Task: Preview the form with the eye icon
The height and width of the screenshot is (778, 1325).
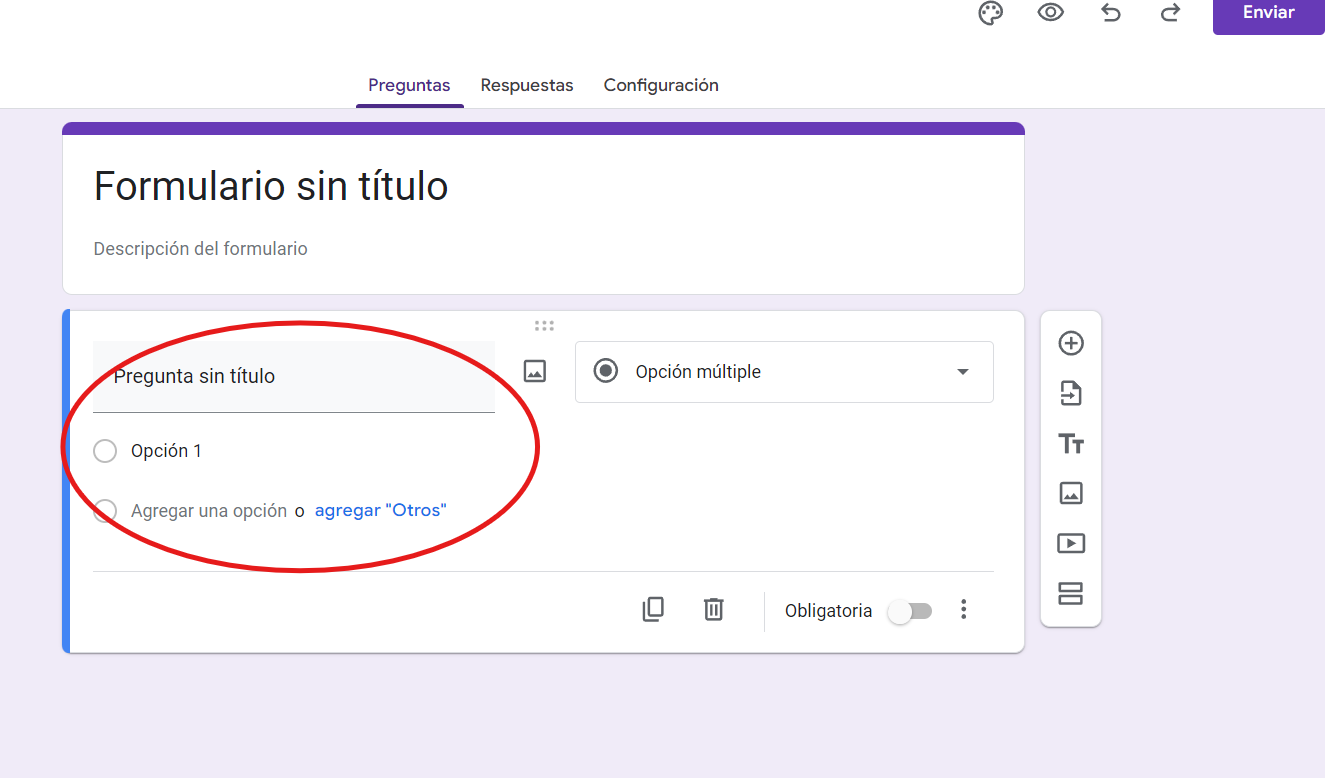Action: 1050,13
